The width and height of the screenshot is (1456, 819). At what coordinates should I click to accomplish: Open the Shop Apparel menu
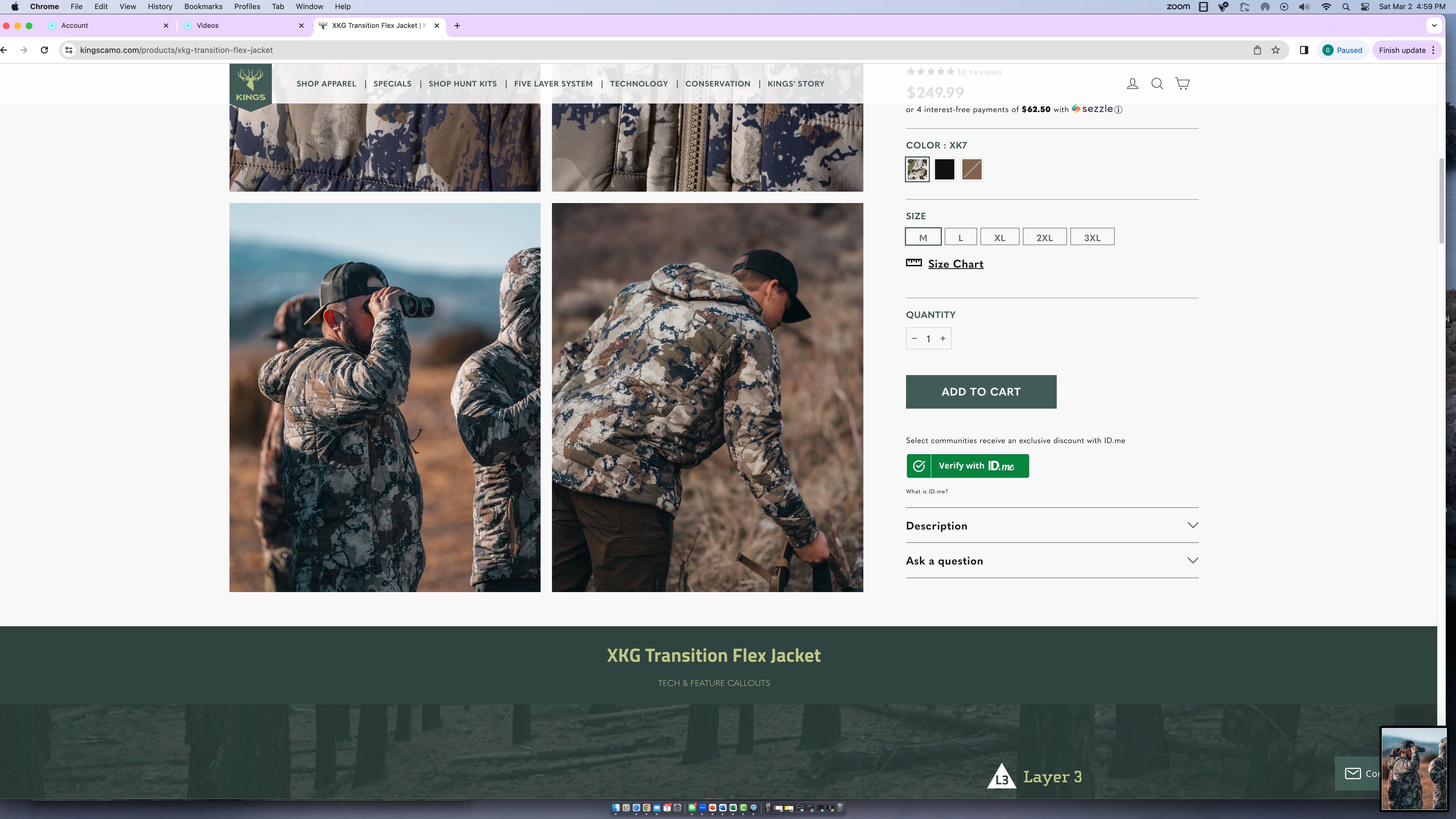coord(326,84)
